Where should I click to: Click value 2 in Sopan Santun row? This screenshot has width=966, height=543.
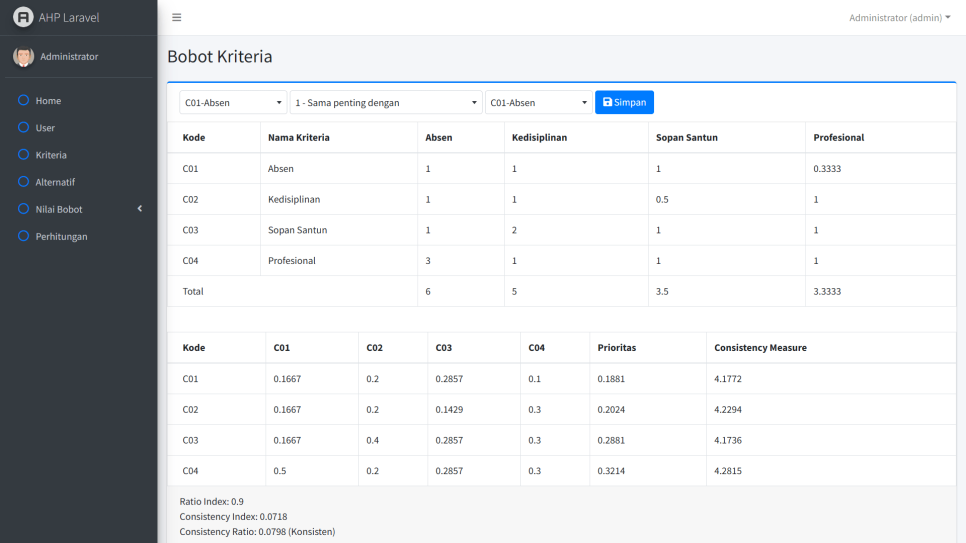pos(514,230)
